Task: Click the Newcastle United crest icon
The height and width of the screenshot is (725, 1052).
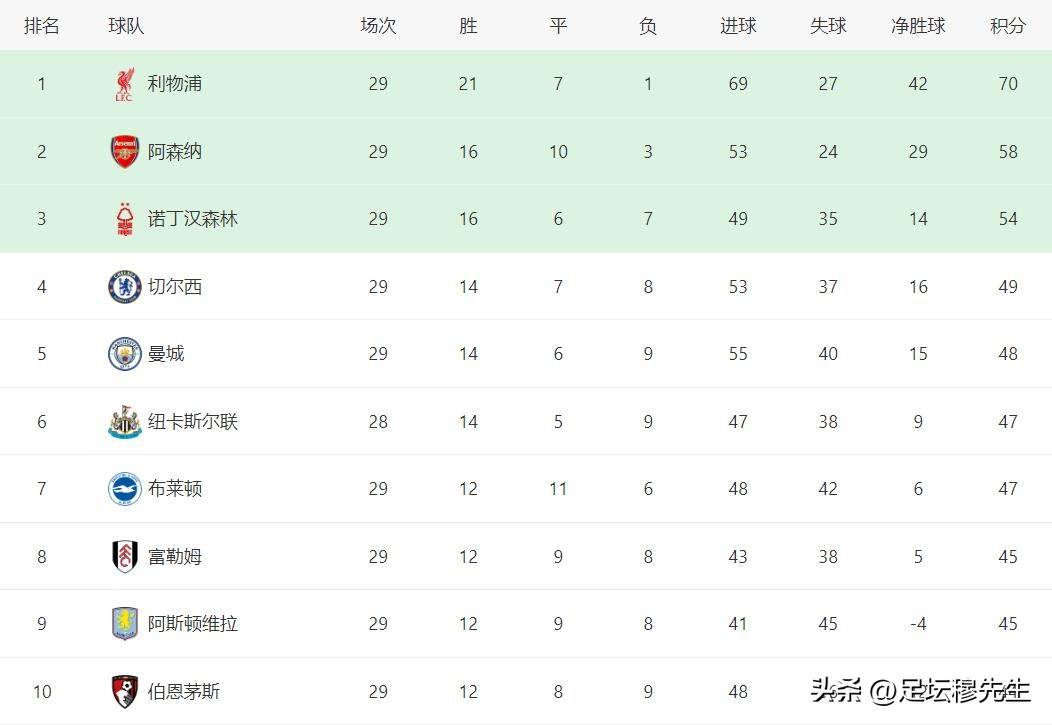Action: [124, 422]
